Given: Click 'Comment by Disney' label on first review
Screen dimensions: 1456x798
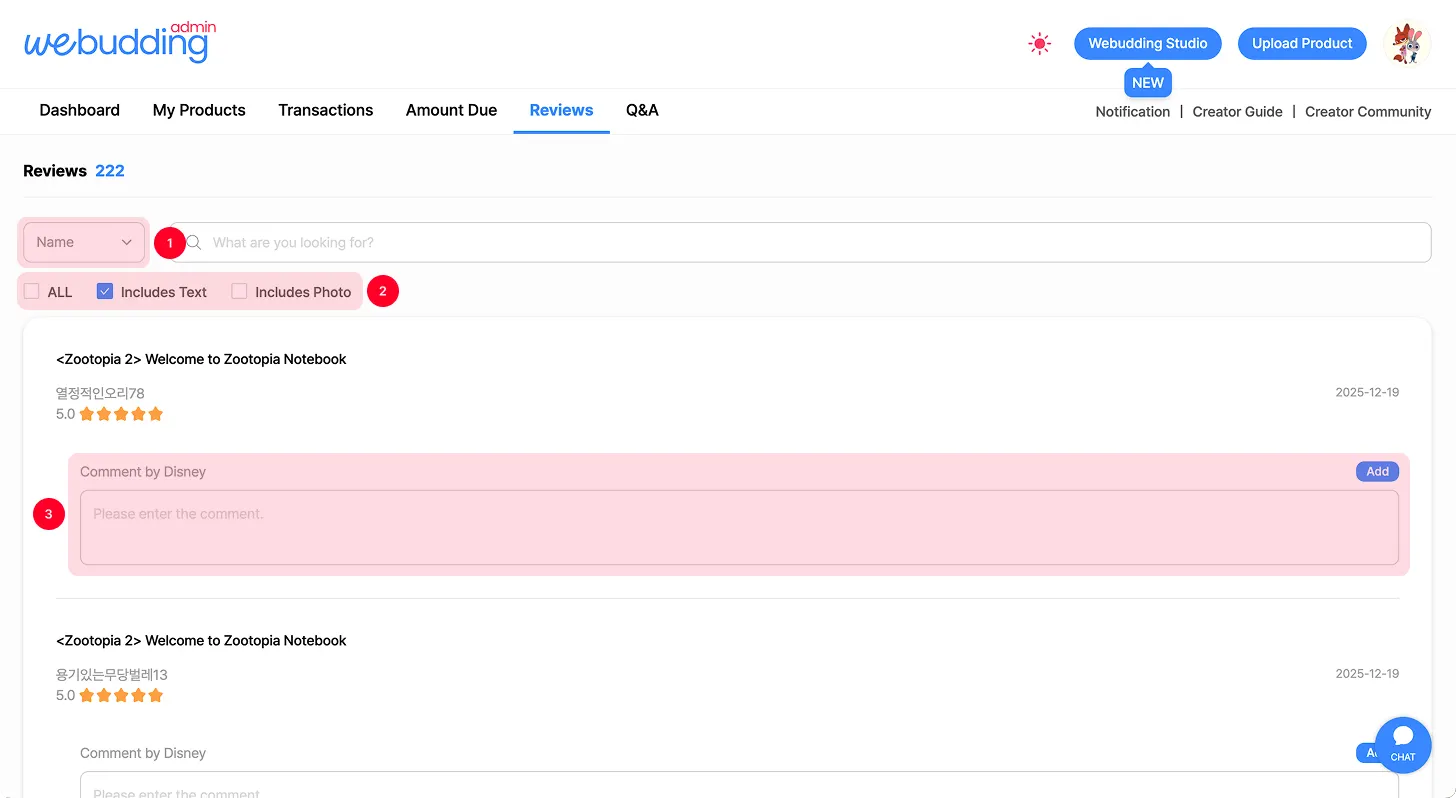Looking at the screenshot, I should click(143, 472).
